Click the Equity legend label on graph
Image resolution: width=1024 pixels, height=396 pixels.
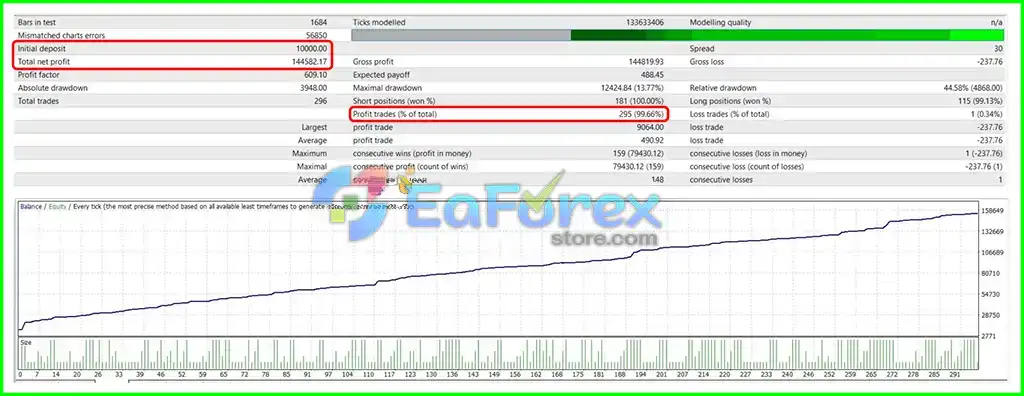(57, 206)
